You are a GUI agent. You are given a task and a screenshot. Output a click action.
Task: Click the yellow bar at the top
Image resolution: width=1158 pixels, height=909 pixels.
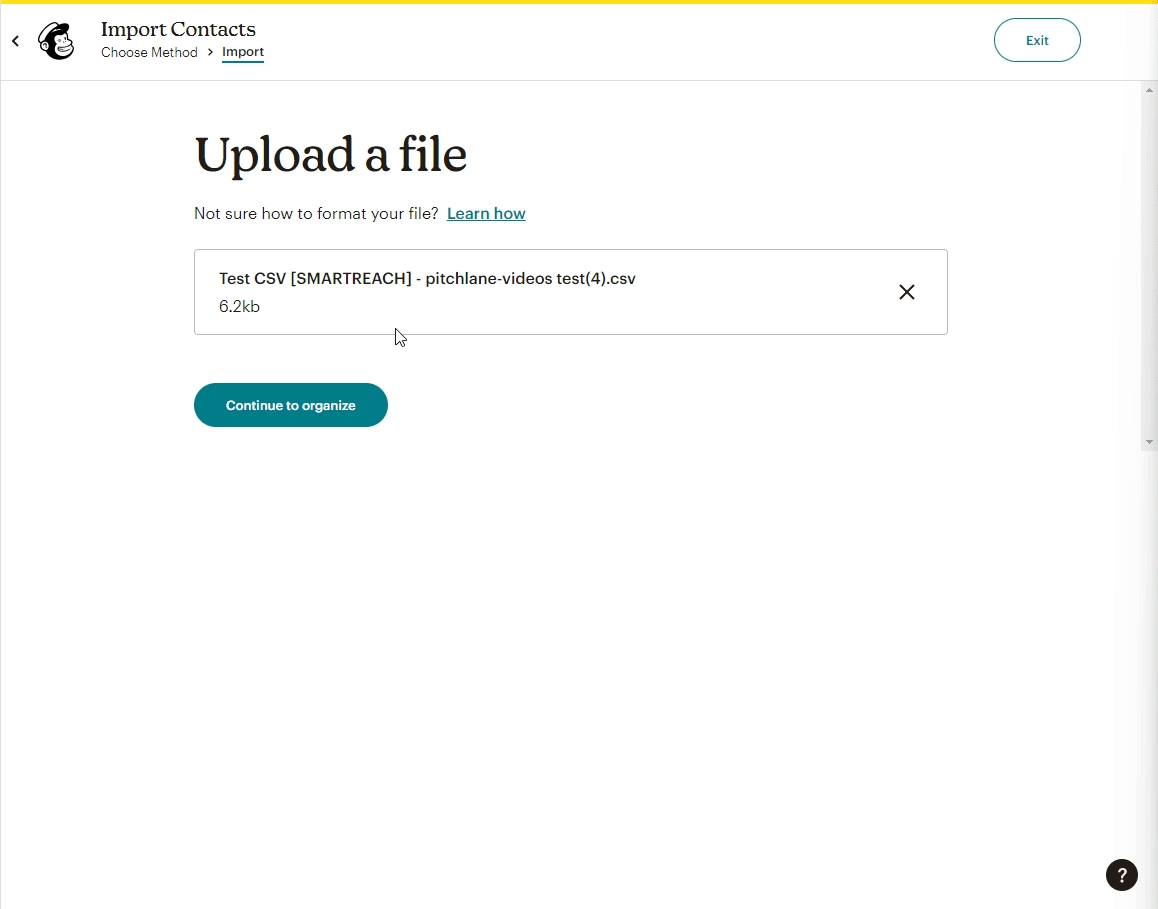tap(579, 2)
